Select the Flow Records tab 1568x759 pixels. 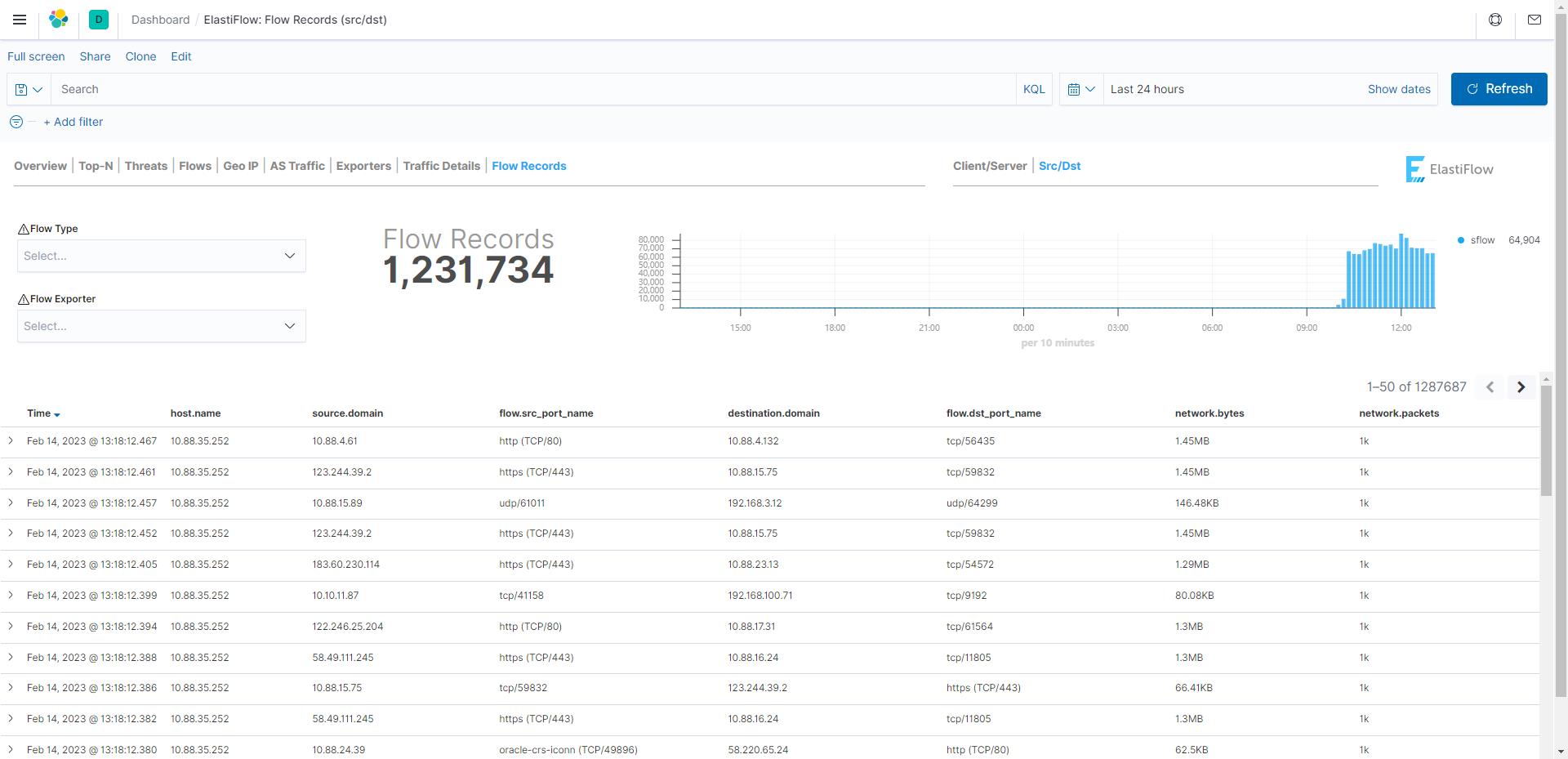click(529, 166)
